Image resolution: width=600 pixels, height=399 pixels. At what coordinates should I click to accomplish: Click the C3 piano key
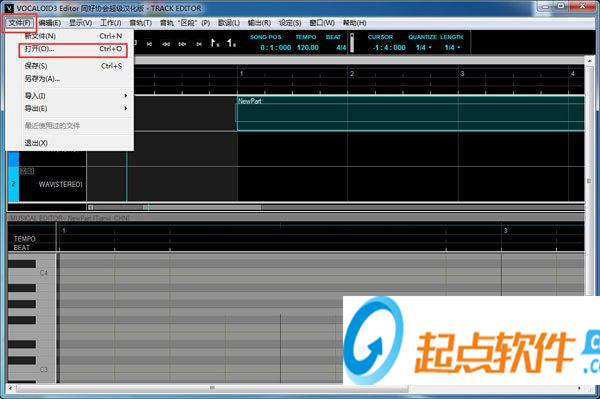32,370
